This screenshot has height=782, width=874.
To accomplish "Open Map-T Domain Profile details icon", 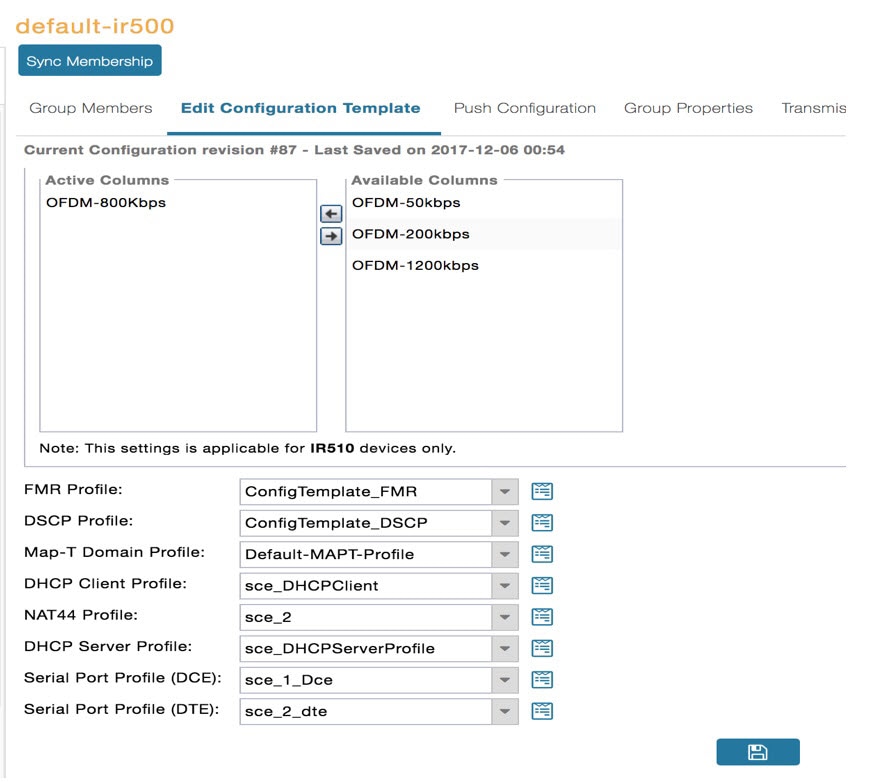I will coord(542,554).
